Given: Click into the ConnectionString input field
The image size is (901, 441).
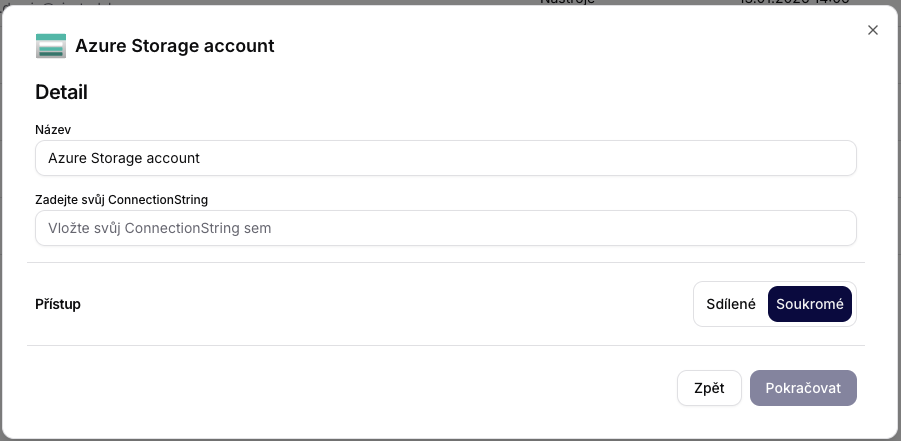Looking at the screenshot, I should click(x=445, y=228).
